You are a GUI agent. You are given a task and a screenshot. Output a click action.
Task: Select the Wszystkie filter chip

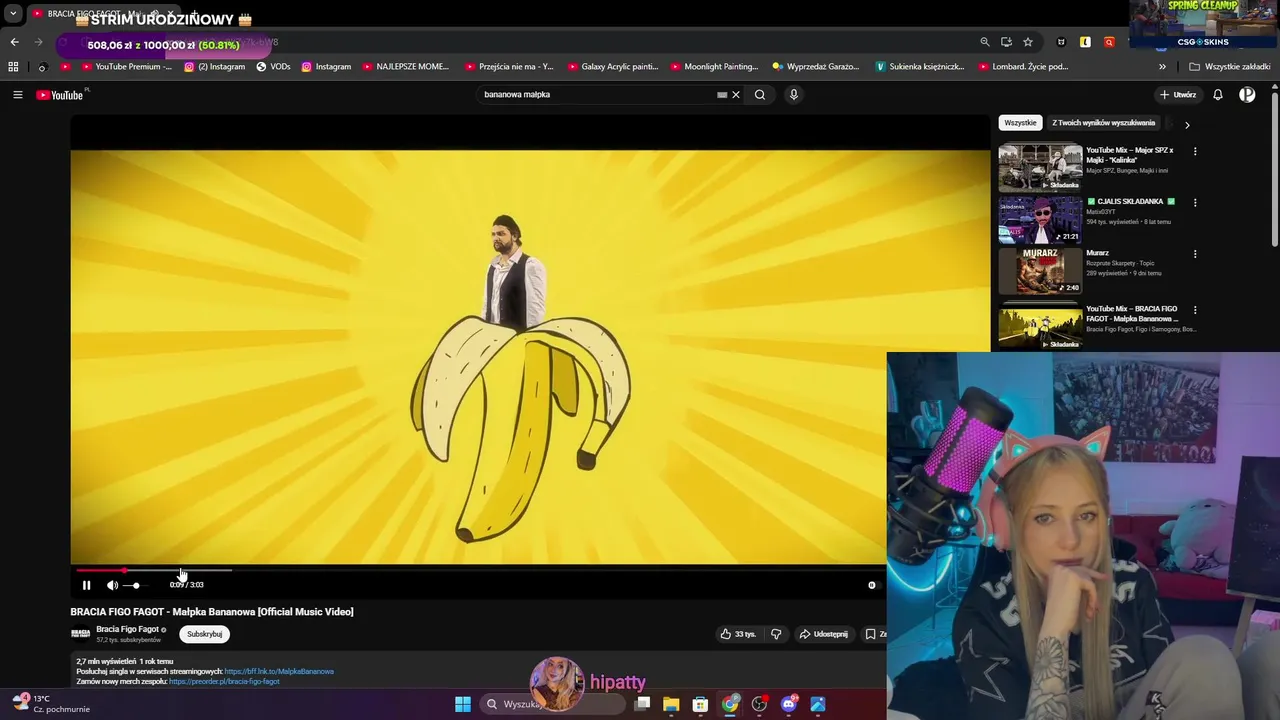coord(1020,123)
